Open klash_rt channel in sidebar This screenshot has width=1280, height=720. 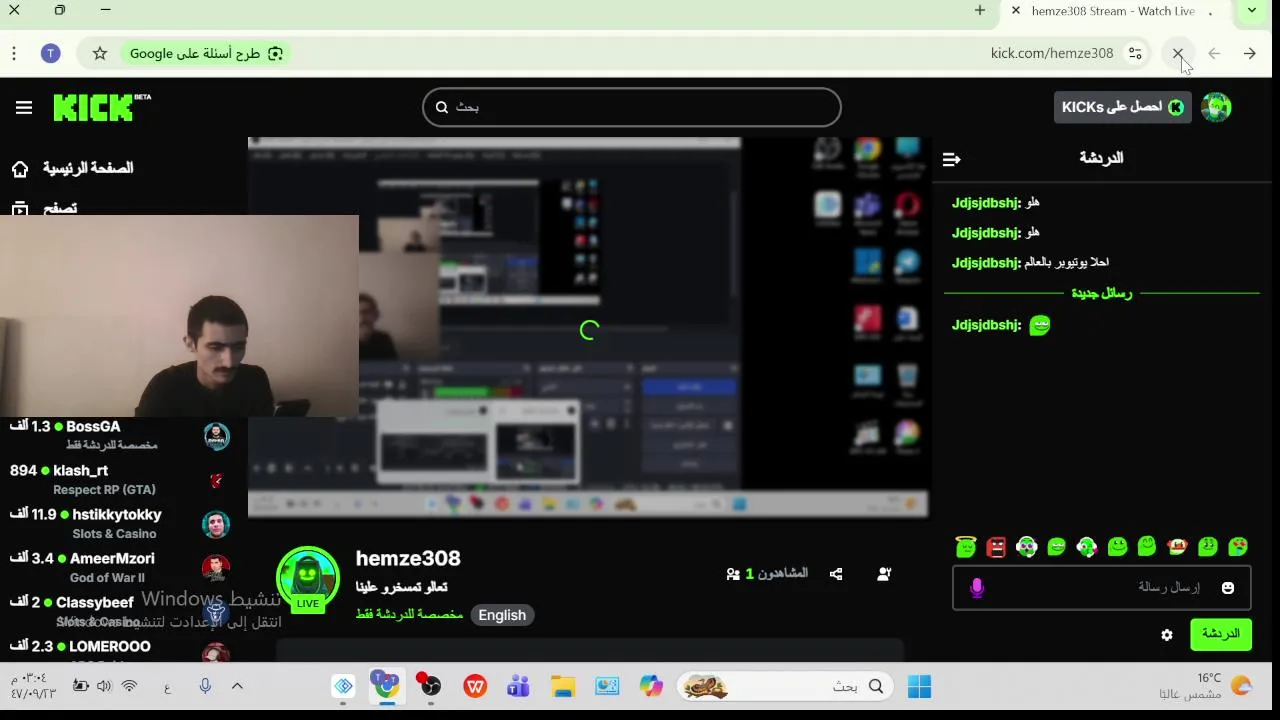pyautogui.click(x=119, y=479)
